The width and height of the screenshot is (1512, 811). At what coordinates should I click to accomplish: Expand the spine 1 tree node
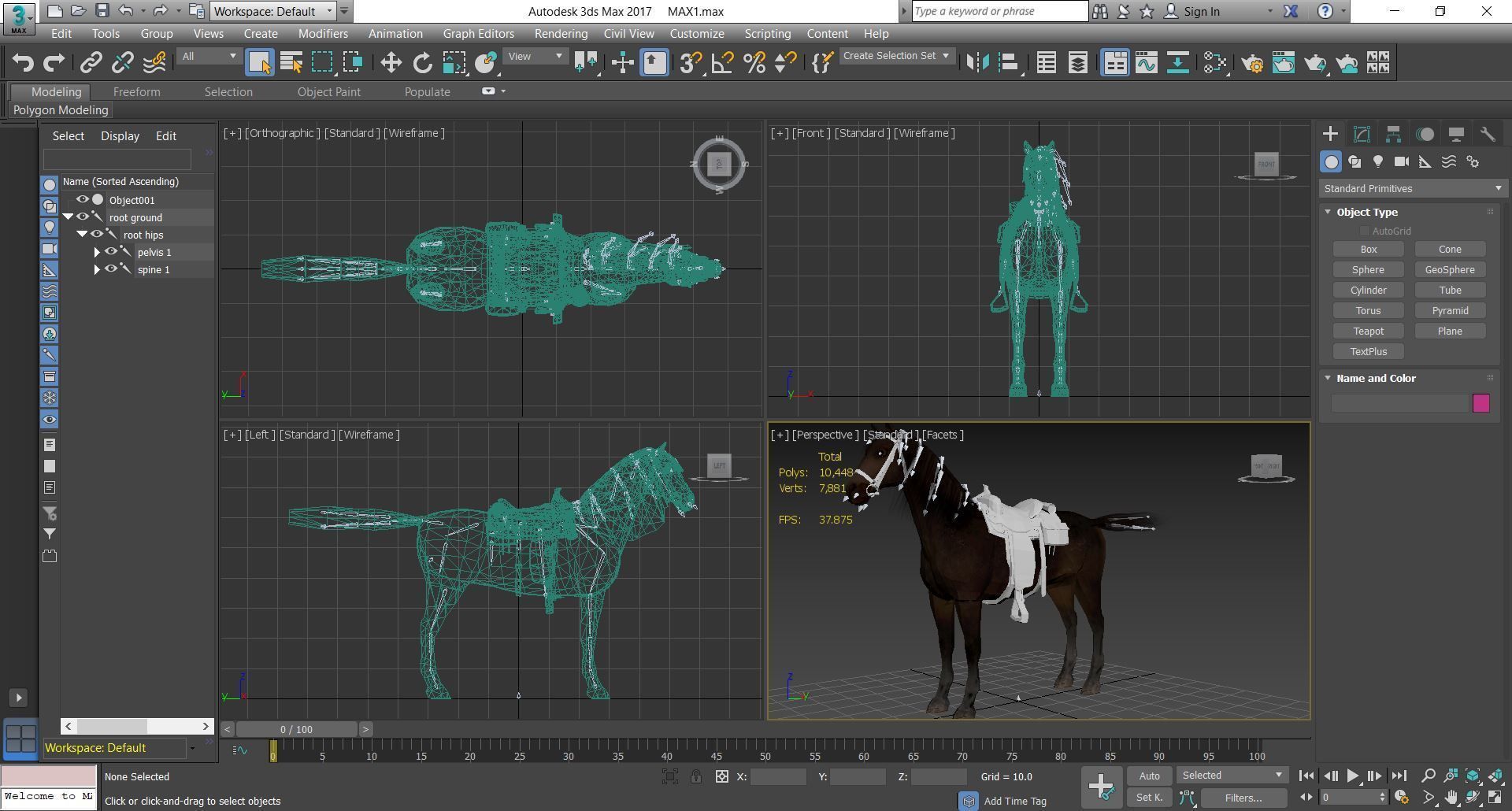point(97,269)
